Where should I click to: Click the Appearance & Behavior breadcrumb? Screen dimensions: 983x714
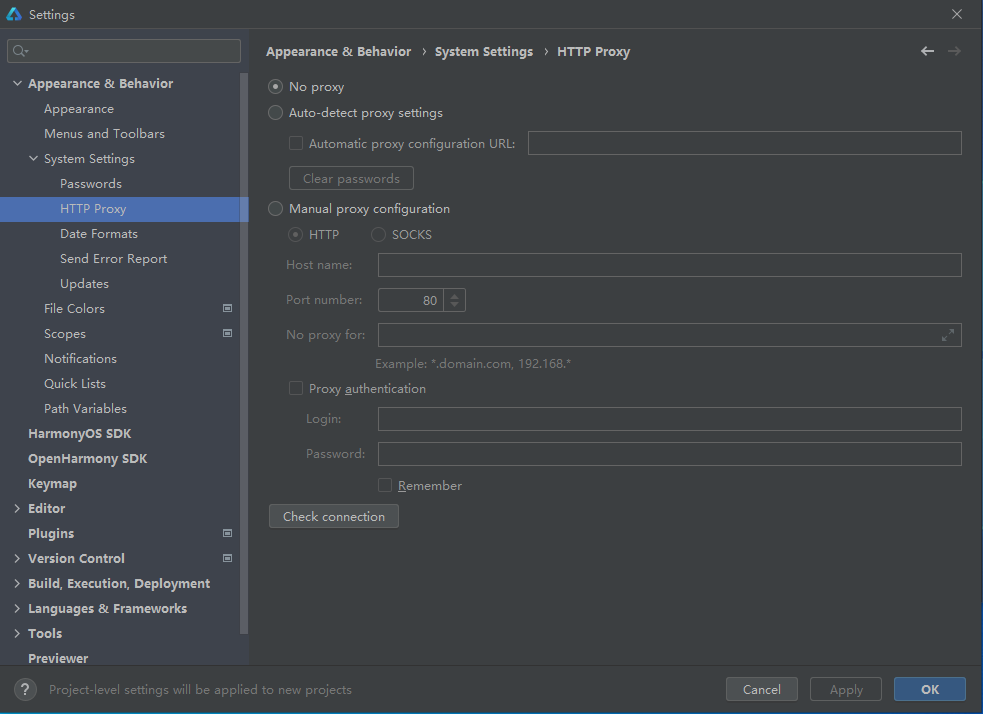339,51
